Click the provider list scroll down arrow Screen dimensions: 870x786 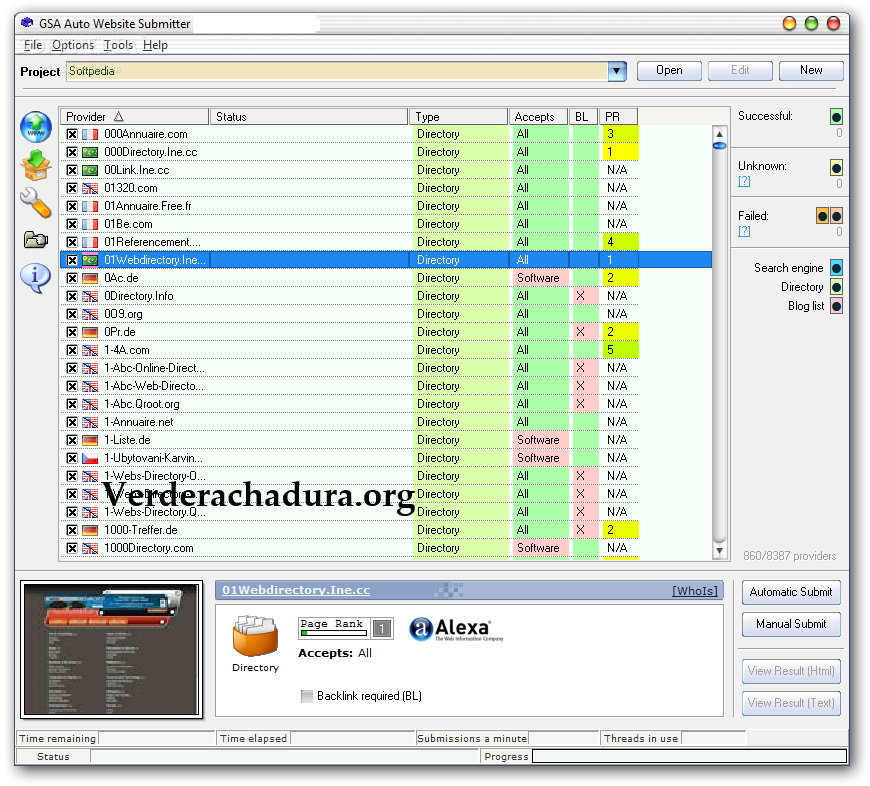point(719,551)
